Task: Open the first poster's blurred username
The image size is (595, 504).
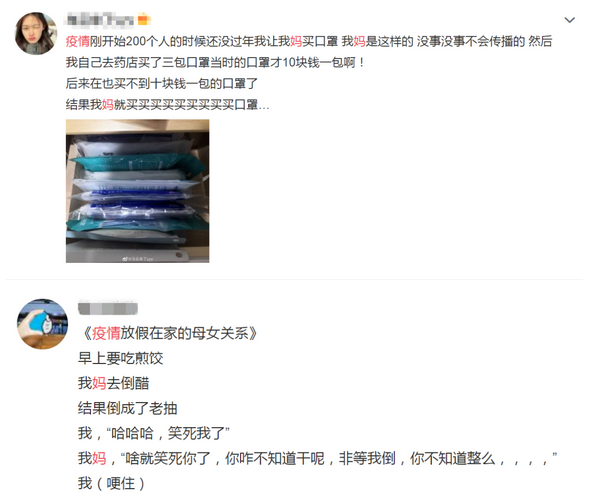Action: [100, 19]
